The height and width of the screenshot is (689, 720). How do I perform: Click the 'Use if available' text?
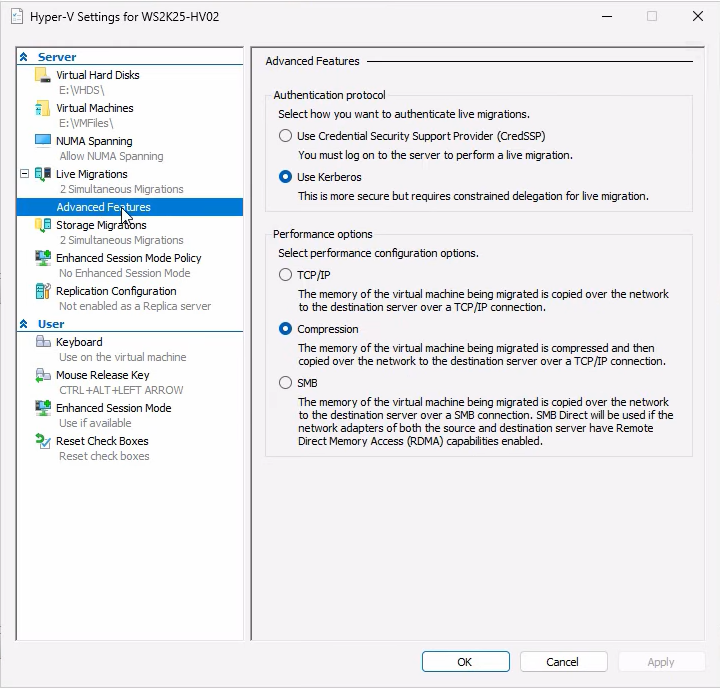pyautogui.click(x=95, y=423)
